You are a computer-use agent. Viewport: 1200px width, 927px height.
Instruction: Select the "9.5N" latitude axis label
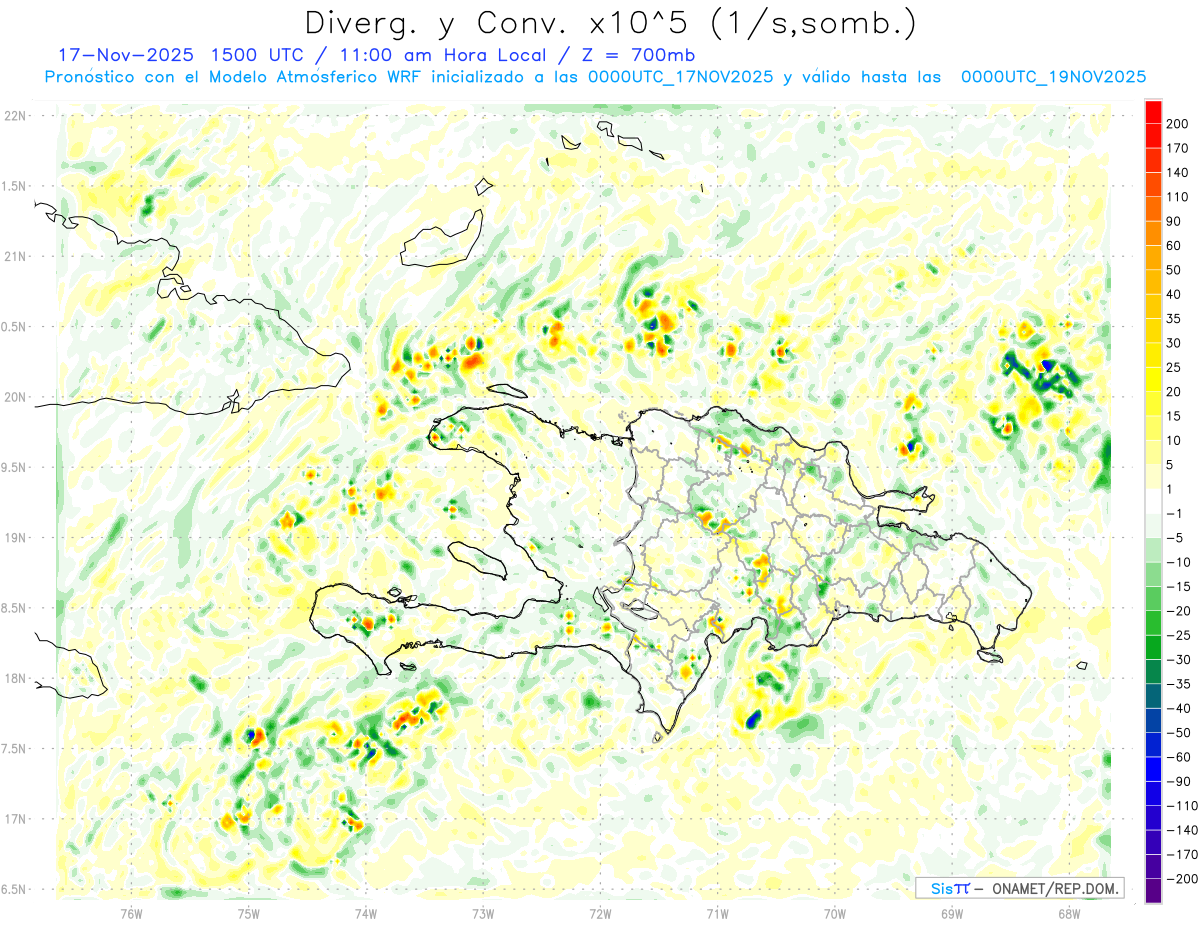coord(14,468)
